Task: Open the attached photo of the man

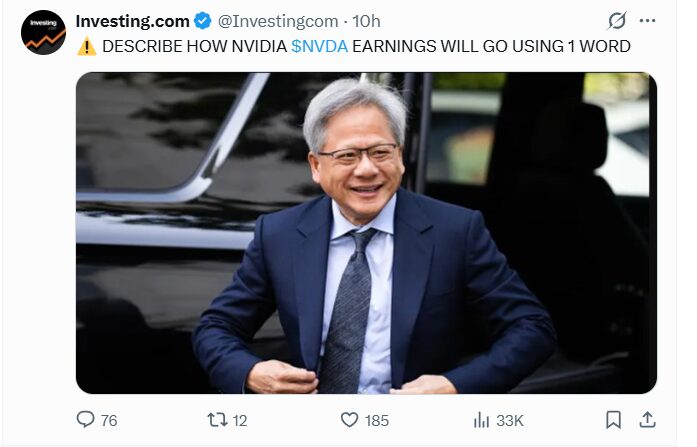Action: (366, 233)
